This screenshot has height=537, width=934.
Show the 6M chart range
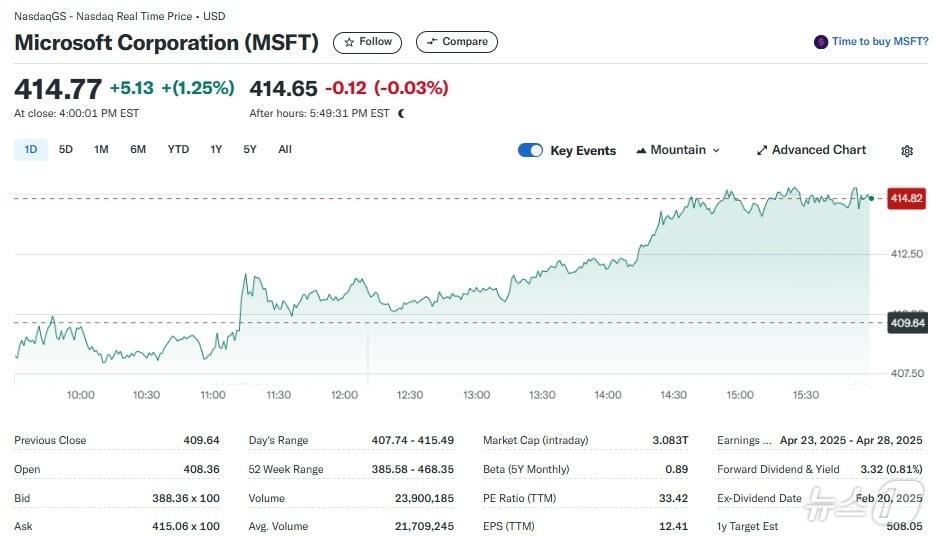click(x=138, y=150)
